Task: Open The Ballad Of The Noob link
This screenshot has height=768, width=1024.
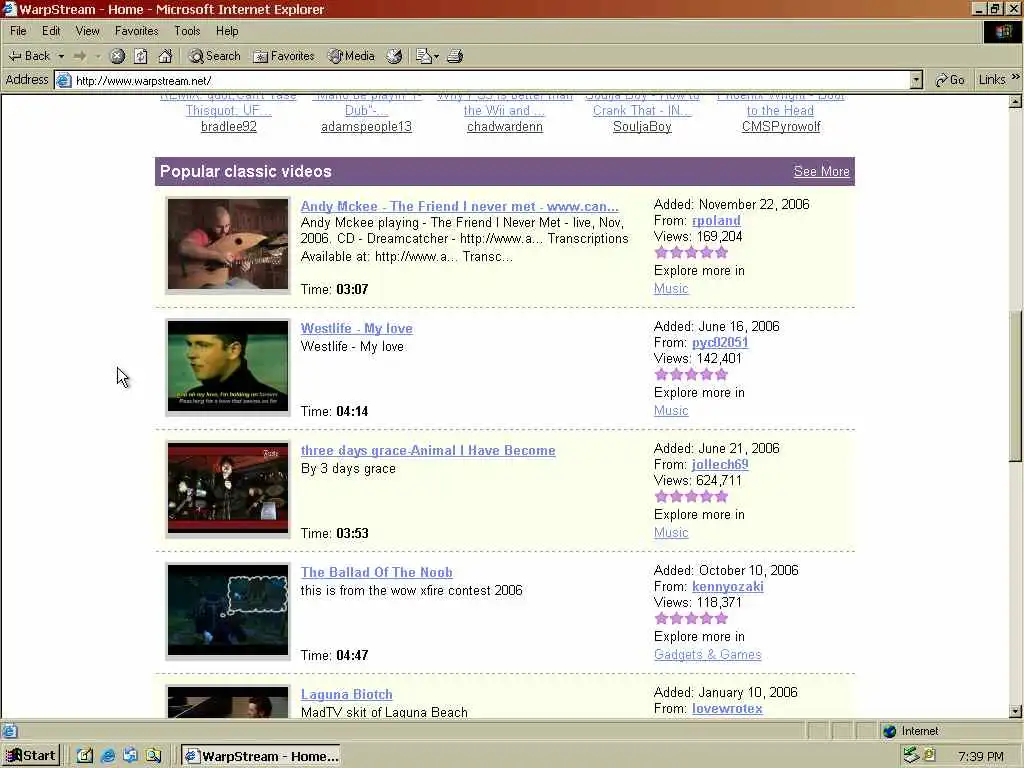Action: coord(377,573)
